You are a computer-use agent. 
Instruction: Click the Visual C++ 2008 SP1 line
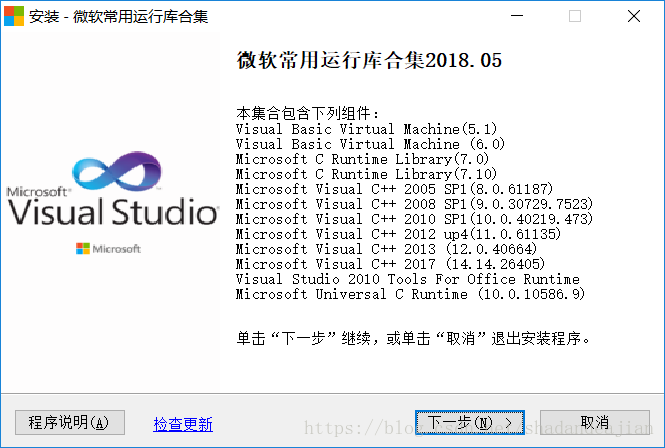(x=414, y=204)
